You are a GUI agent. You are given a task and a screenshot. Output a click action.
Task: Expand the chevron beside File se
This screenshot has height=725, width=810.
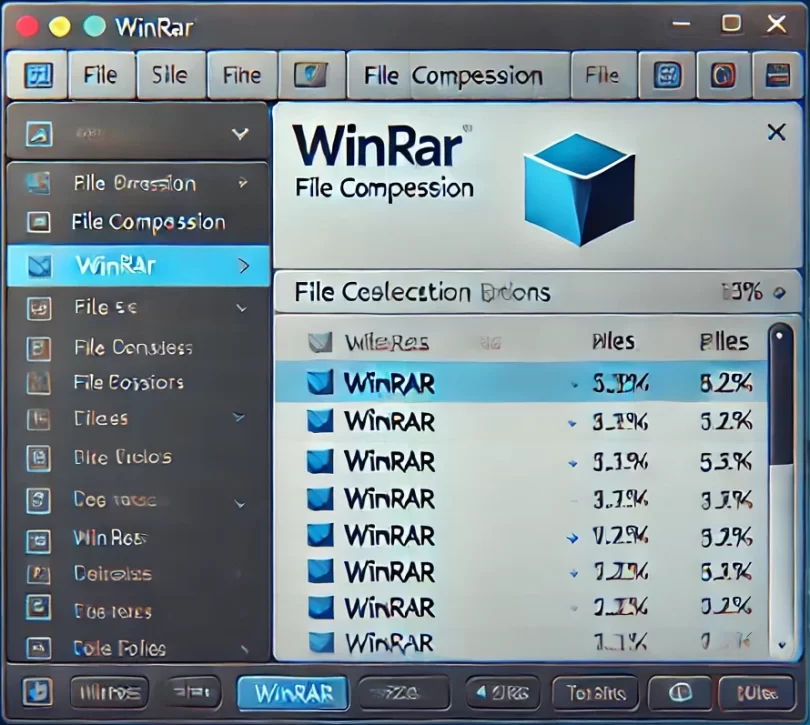click(x=241, y=308)
